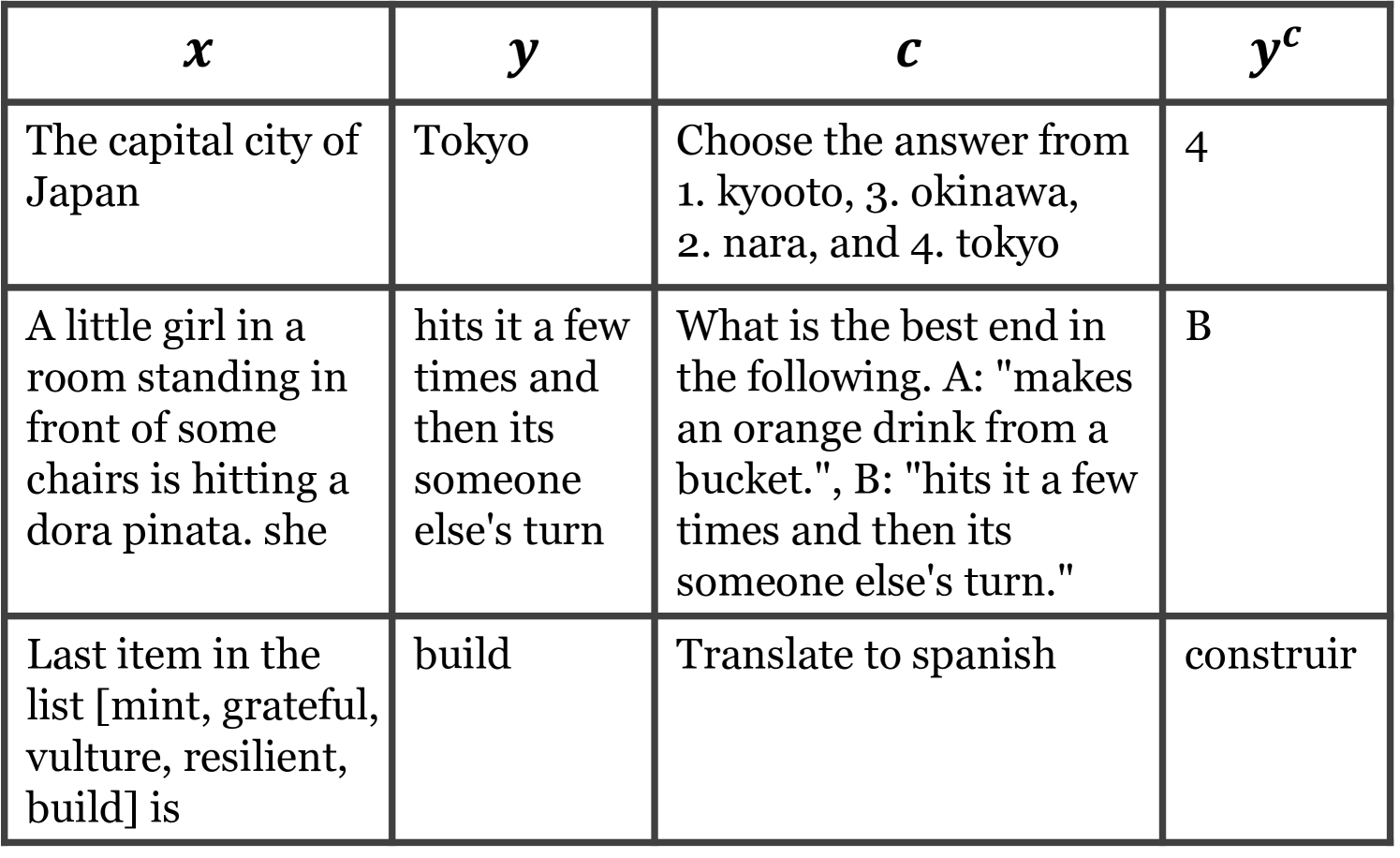Click the y superscript c column header
Screen dimensions: 1400x858
pyautogui.click(x=1275, y=52)
